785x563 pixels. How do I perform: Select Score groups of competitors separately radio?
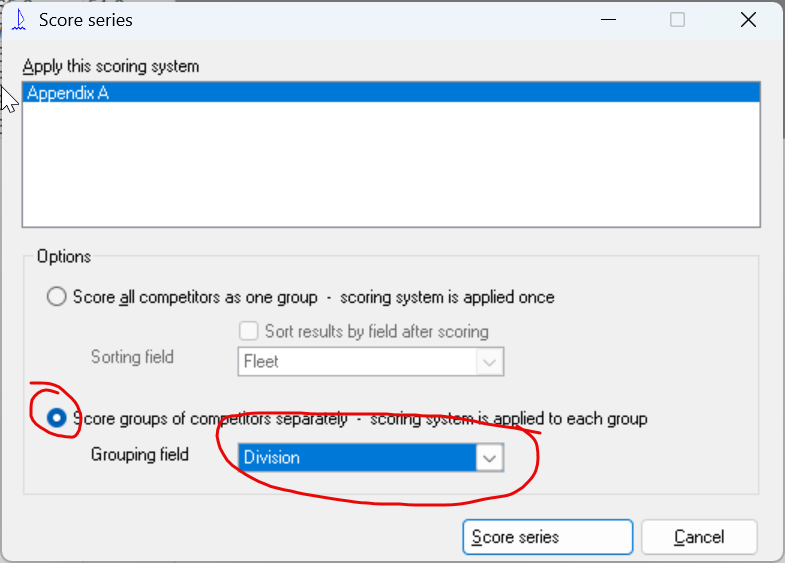pos(58,419)
